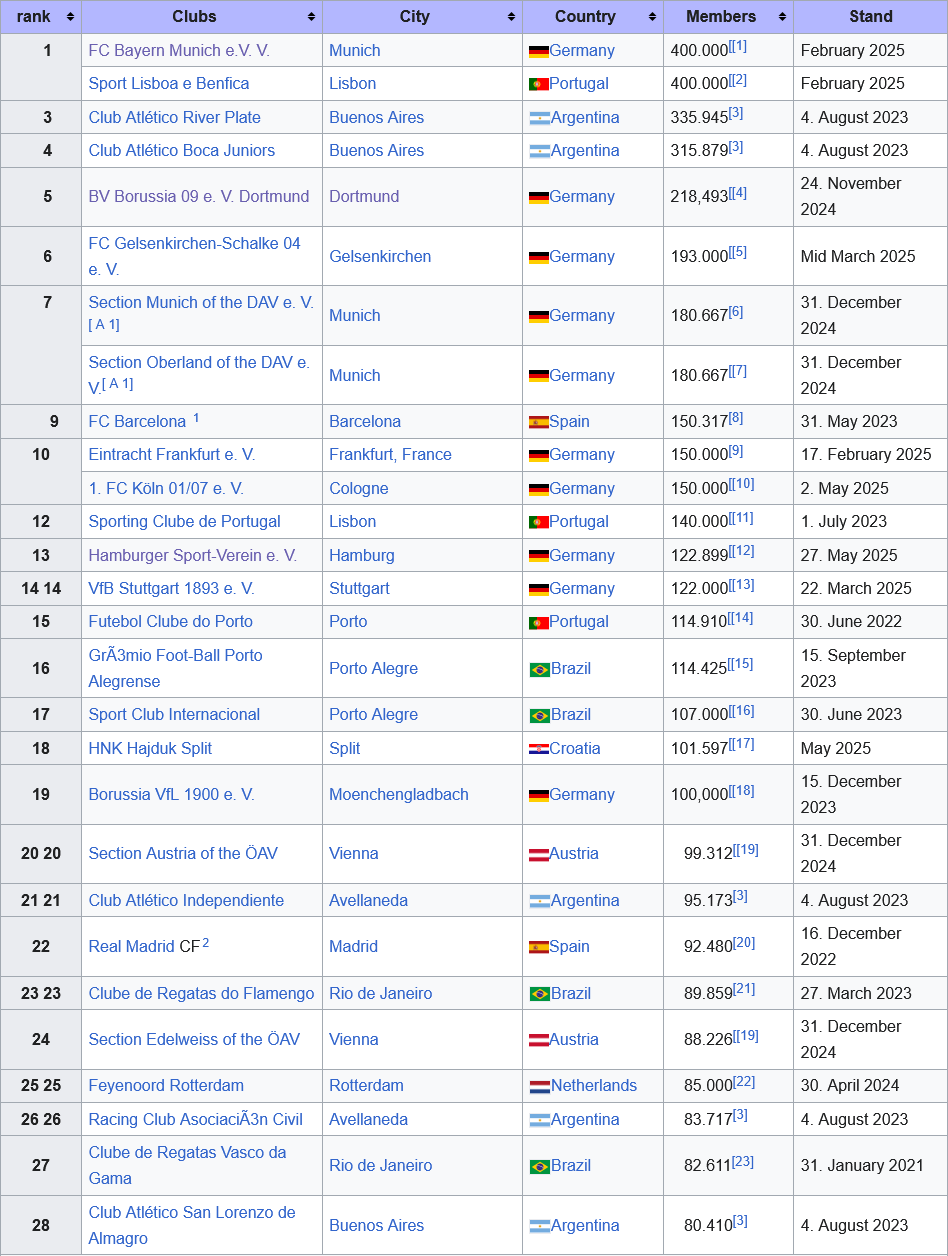Open Real Madrid club link
The image size is (948, 1256).
[131, 946]
